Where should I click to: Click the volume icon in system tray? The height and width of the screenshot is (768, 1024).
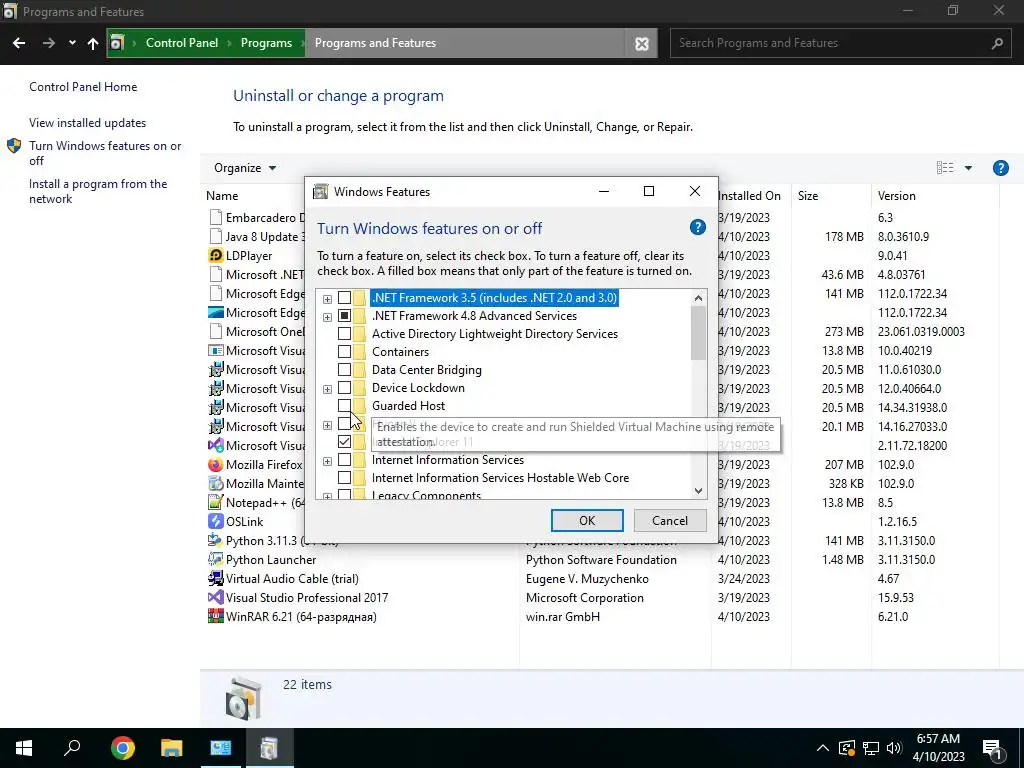[894, 748]
